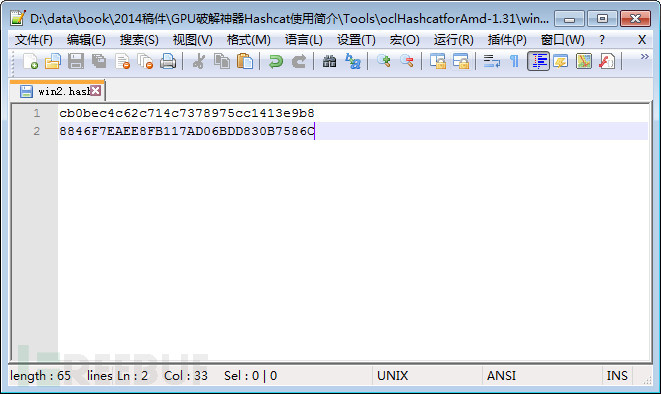Toggle synchronize vertical scrolling icon
The width and height of the screenshot is (661, 394).
(x=438, y=62)
